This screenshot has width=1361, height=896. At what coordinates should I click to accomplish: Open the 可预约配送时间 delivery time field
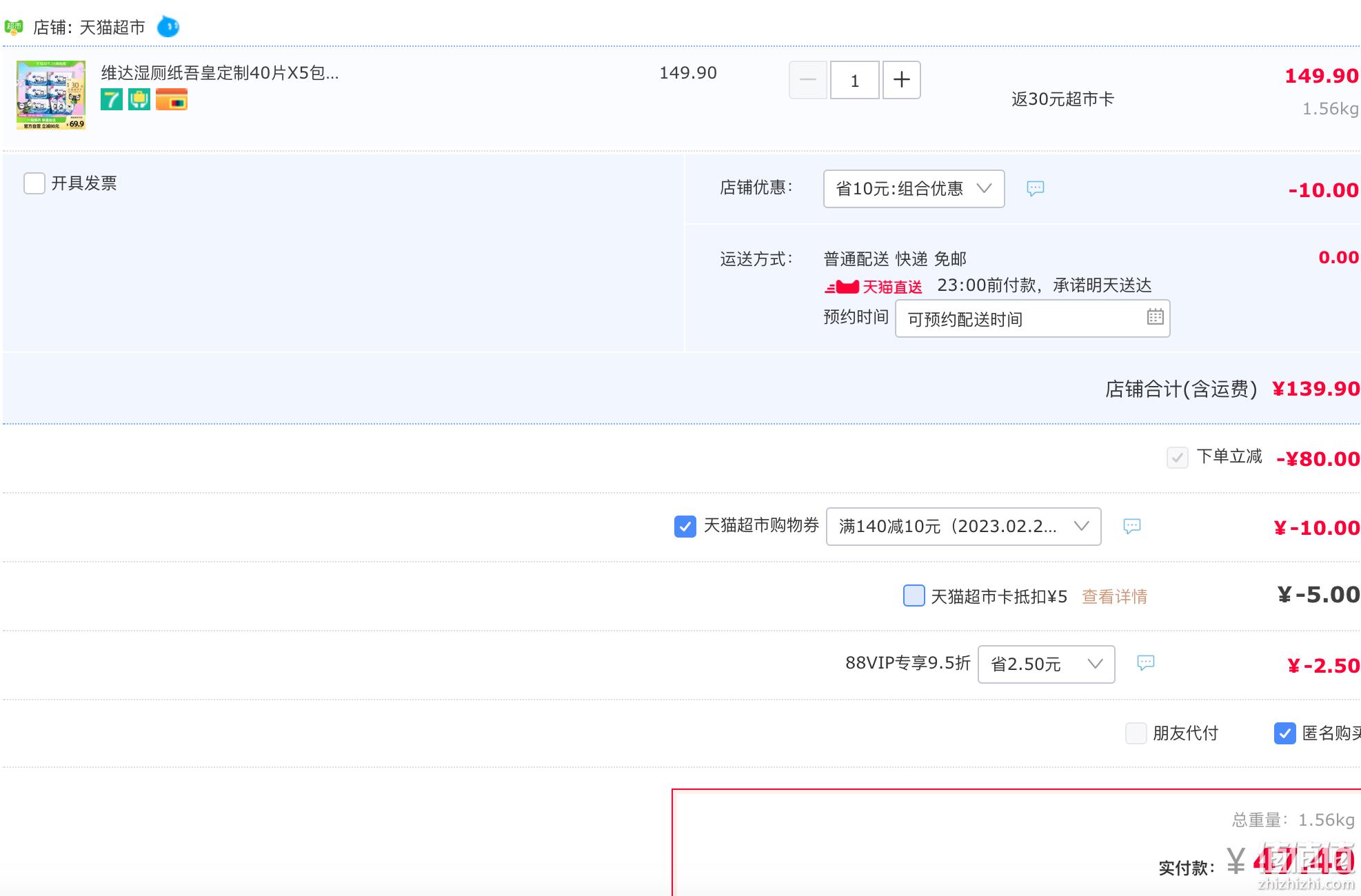(x=1033, y=318)
